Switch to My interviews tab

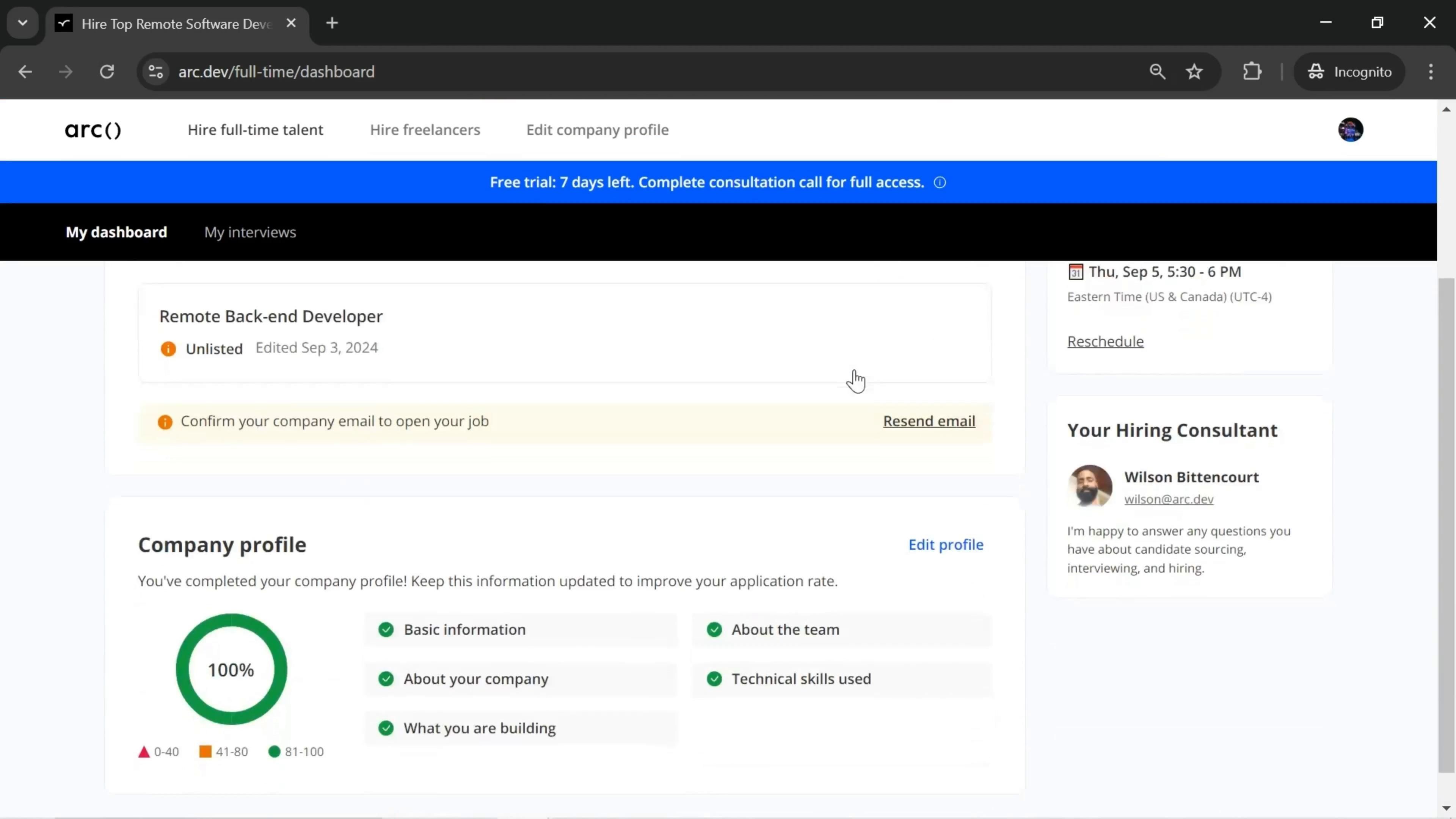(x=250, y=232)
